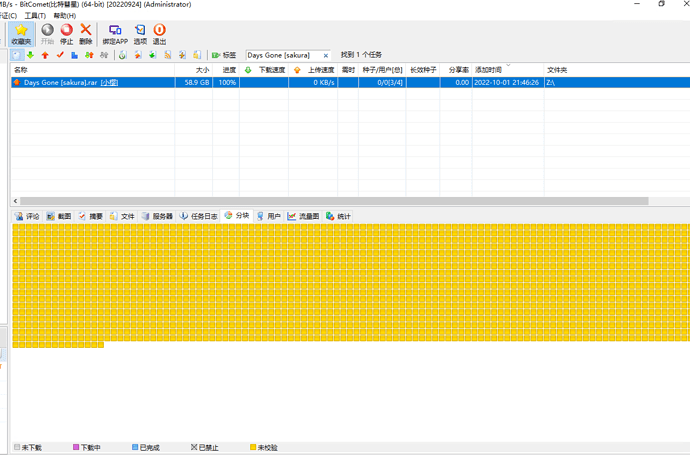
Task: Filter by completed red checkmark icon
Action: tap(60, 55)
